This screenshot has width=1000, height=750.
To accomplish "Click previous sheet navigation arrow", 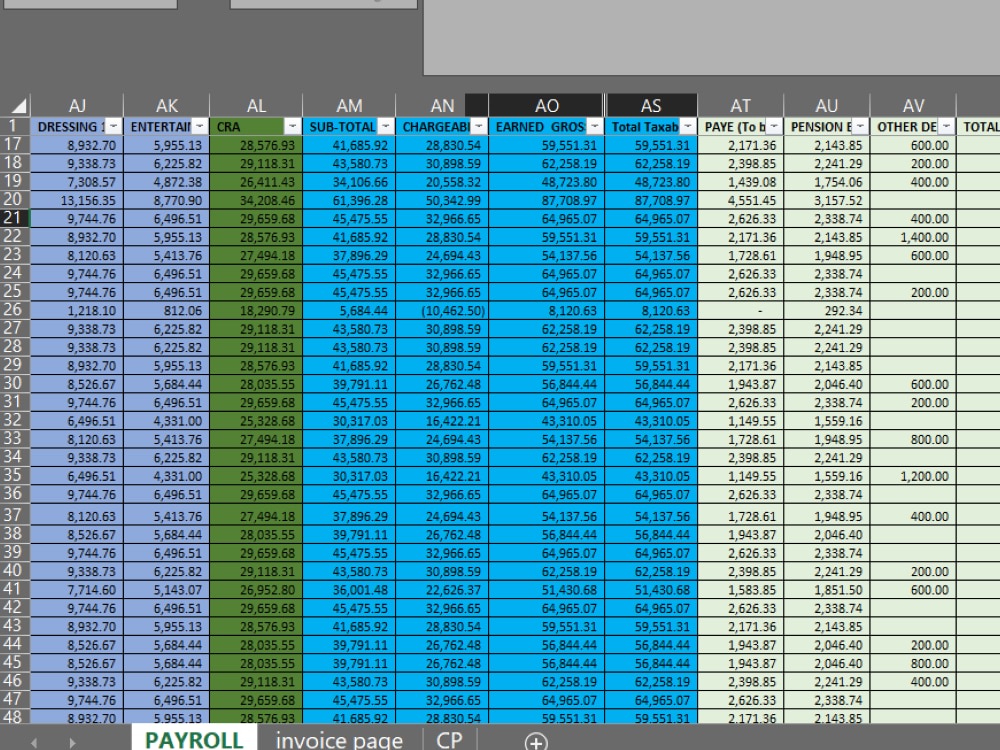I will pos(34,743).
